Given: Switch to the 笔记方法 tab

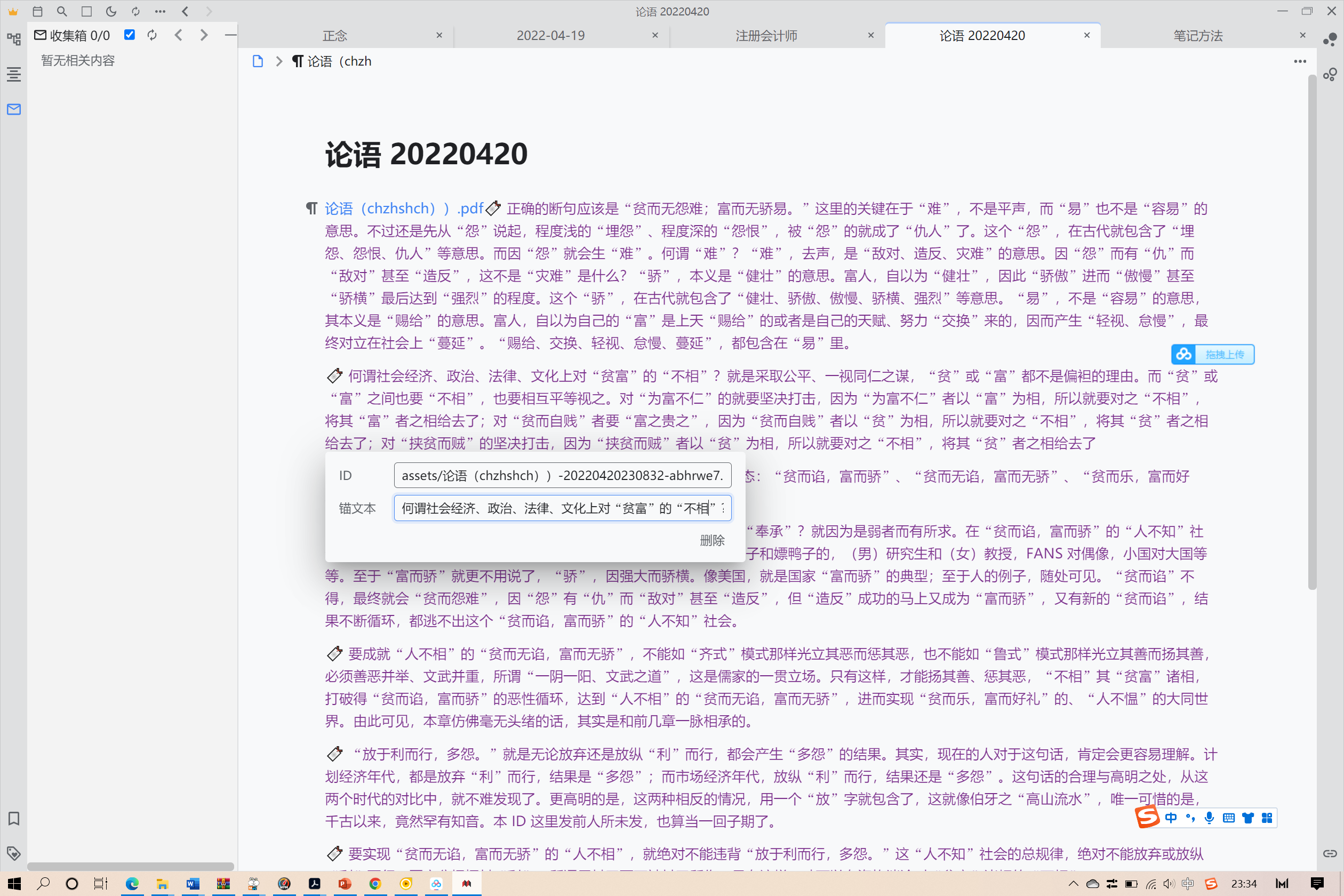Looking at the screenshot, I should 1198,35.
